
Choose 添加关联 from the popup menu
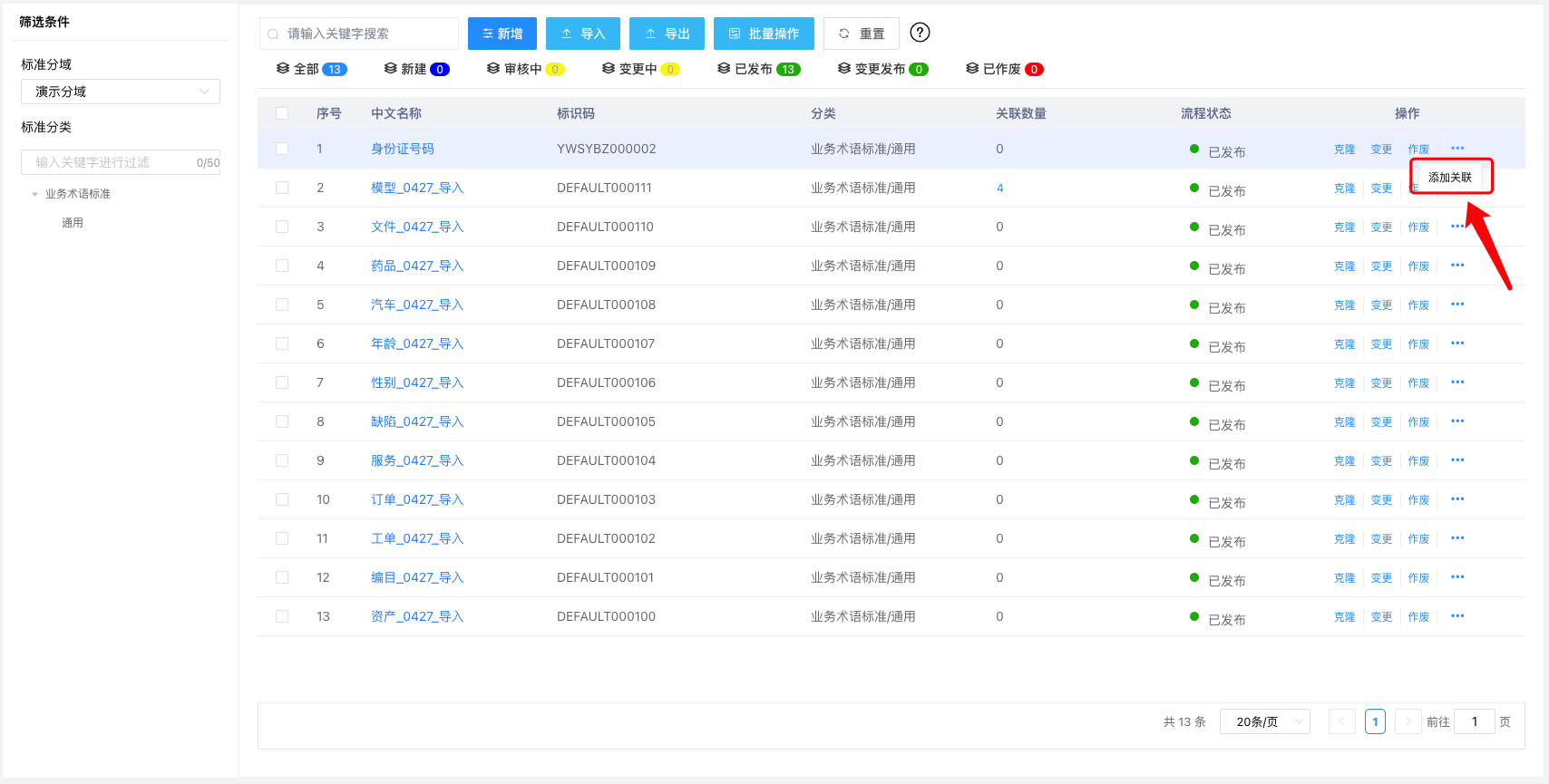(x=1450, y=178)
